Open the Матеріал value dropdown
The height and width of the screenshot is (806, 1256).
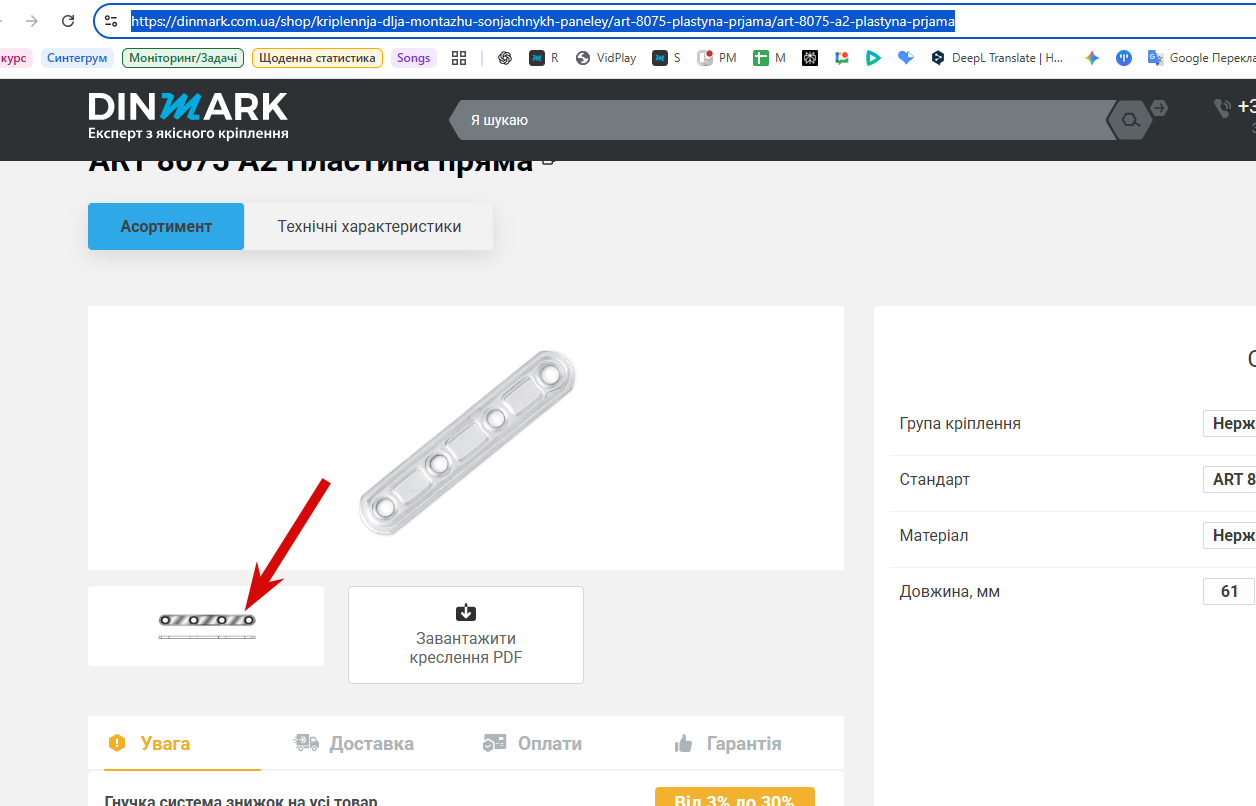point(1230,536)
